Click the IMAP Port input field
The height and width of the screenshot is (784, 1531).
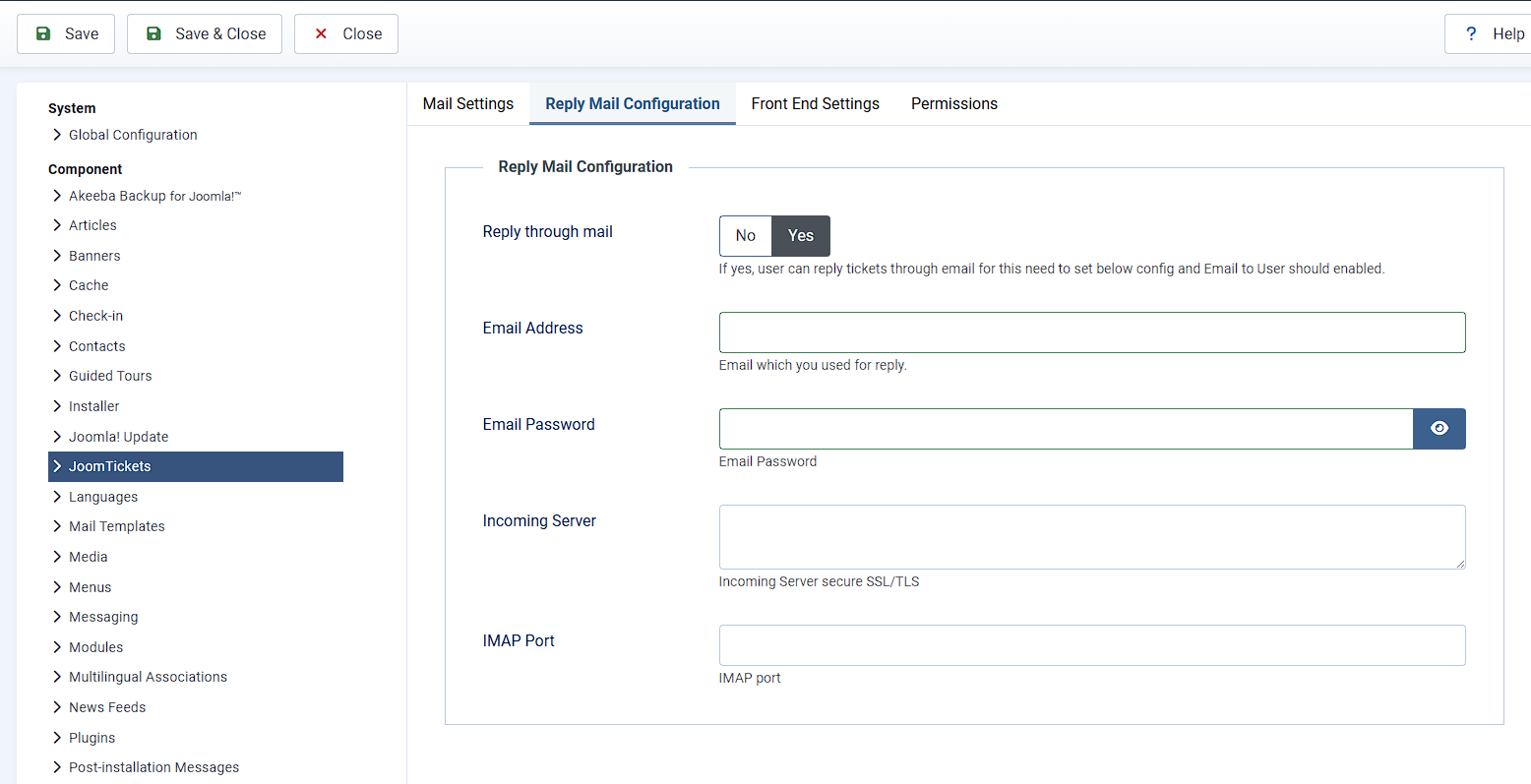click(1092, 645)
